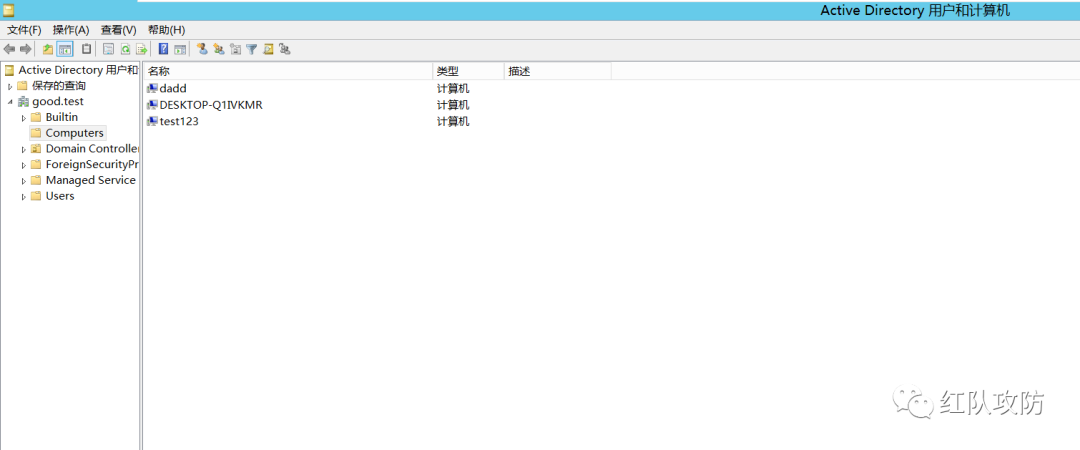The height and width of the screenshot is (450, 1080).
Task: Collapse the good.test domain node arrow
Action: pos(10,102)
